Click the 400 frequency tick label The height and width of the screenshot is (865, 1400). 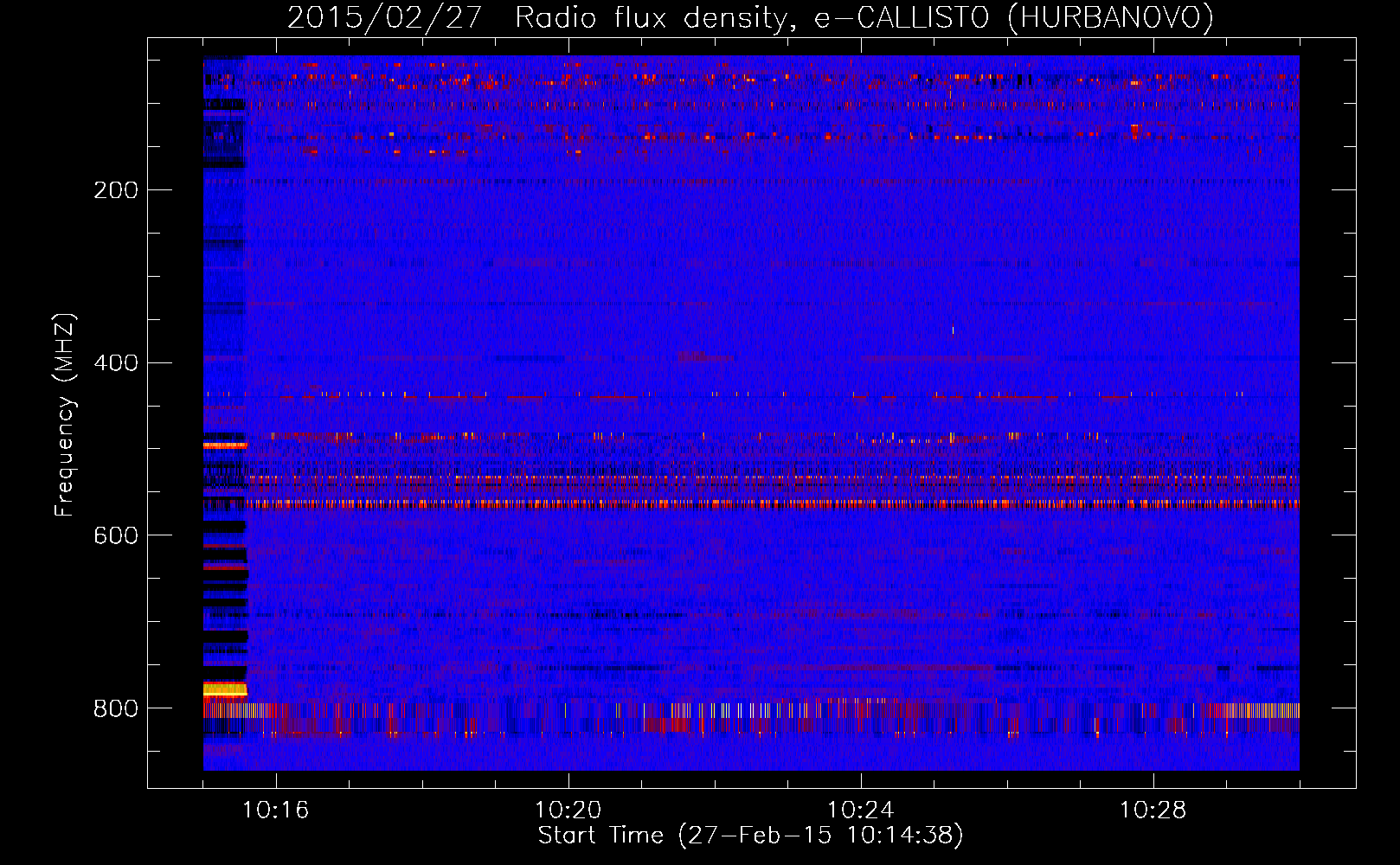click(115, 362)
